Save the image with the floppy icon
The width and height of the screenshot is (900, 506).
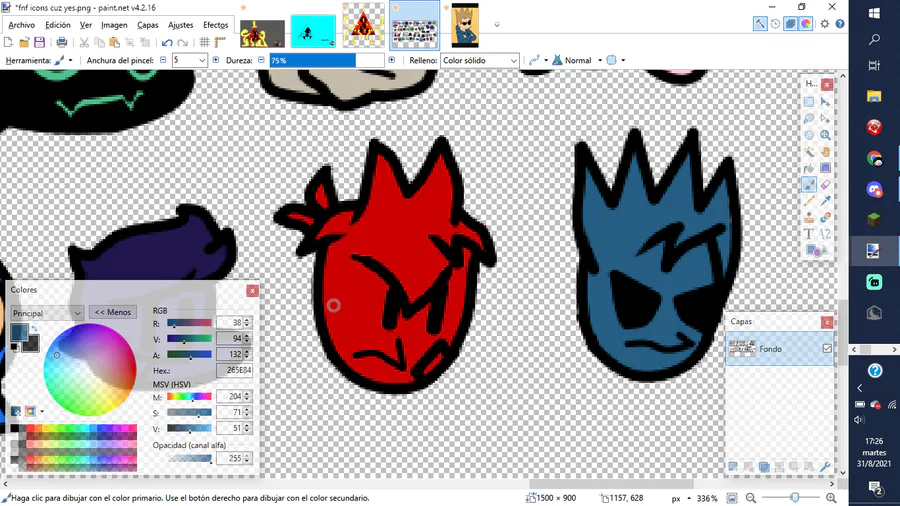40,42
